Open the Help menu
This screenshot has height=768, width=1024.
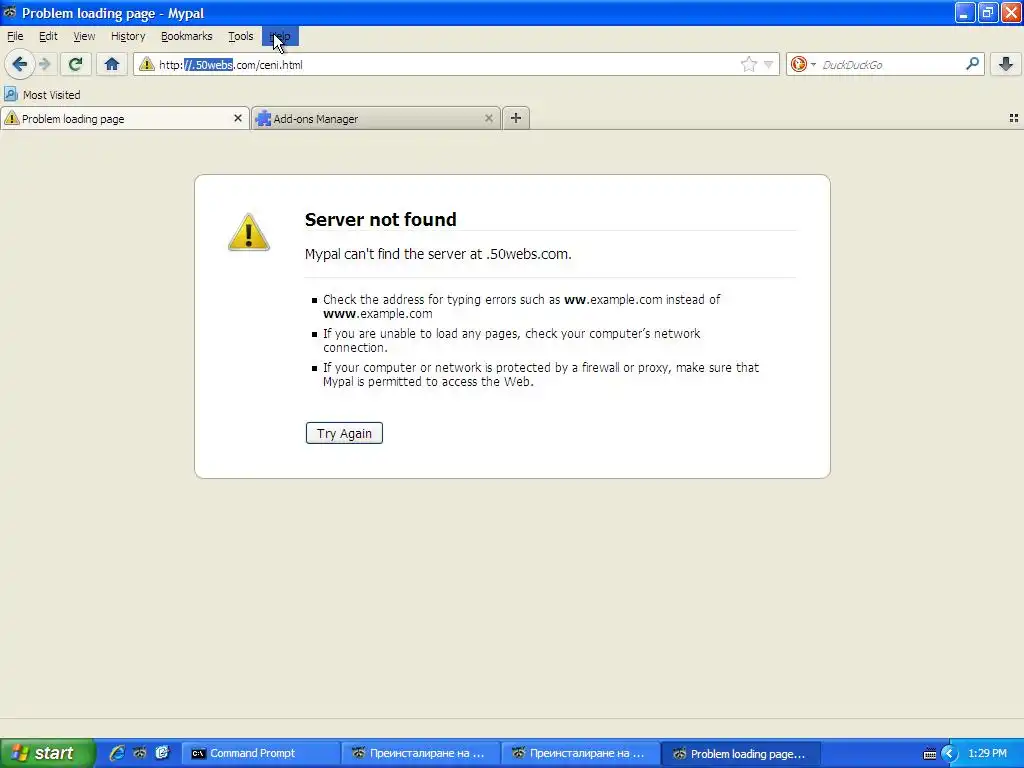[280, 37]
